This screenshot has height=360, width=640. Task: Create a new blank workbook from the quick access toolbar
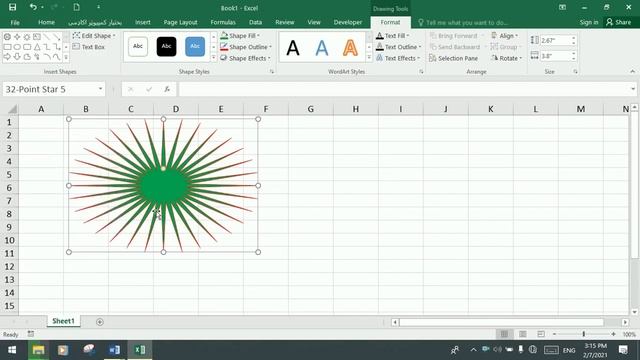click(76, 7)
